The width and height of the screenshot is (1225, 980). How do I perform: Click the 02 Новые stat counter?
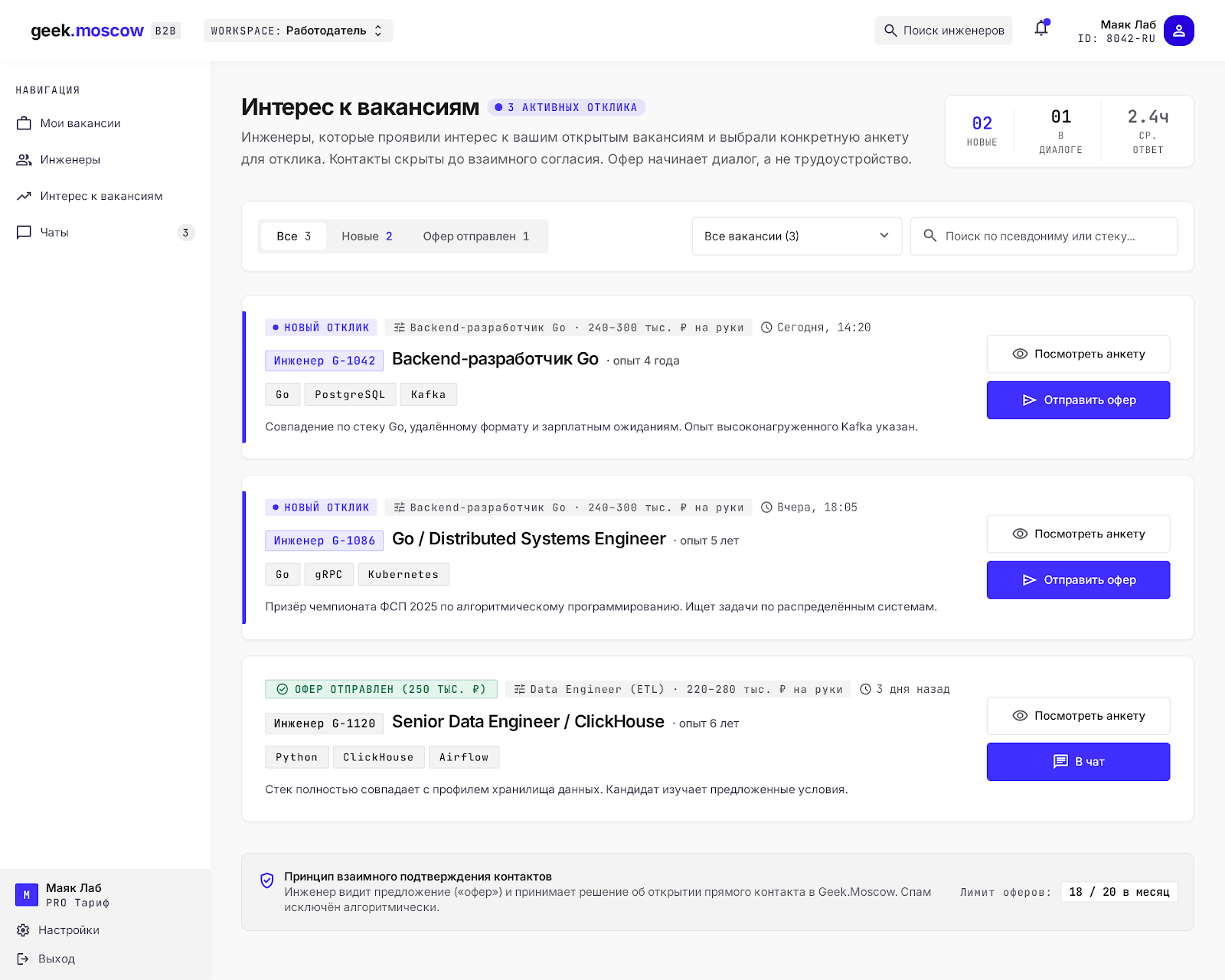coord(982,130)
